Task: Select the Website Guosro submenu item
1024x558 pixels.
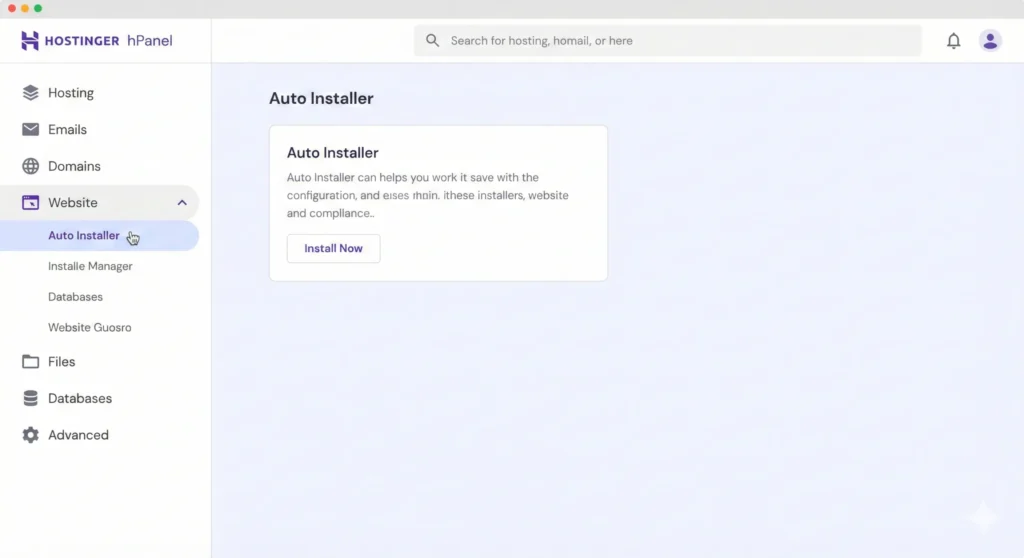Action: pos(89,328)
